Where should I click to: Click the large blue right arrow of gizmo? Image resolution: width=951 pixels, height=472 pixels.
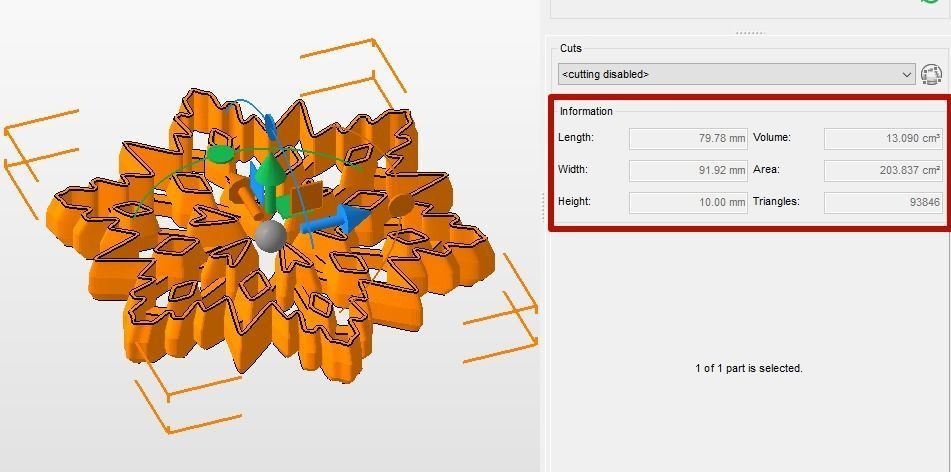click(x=335, y=221)
